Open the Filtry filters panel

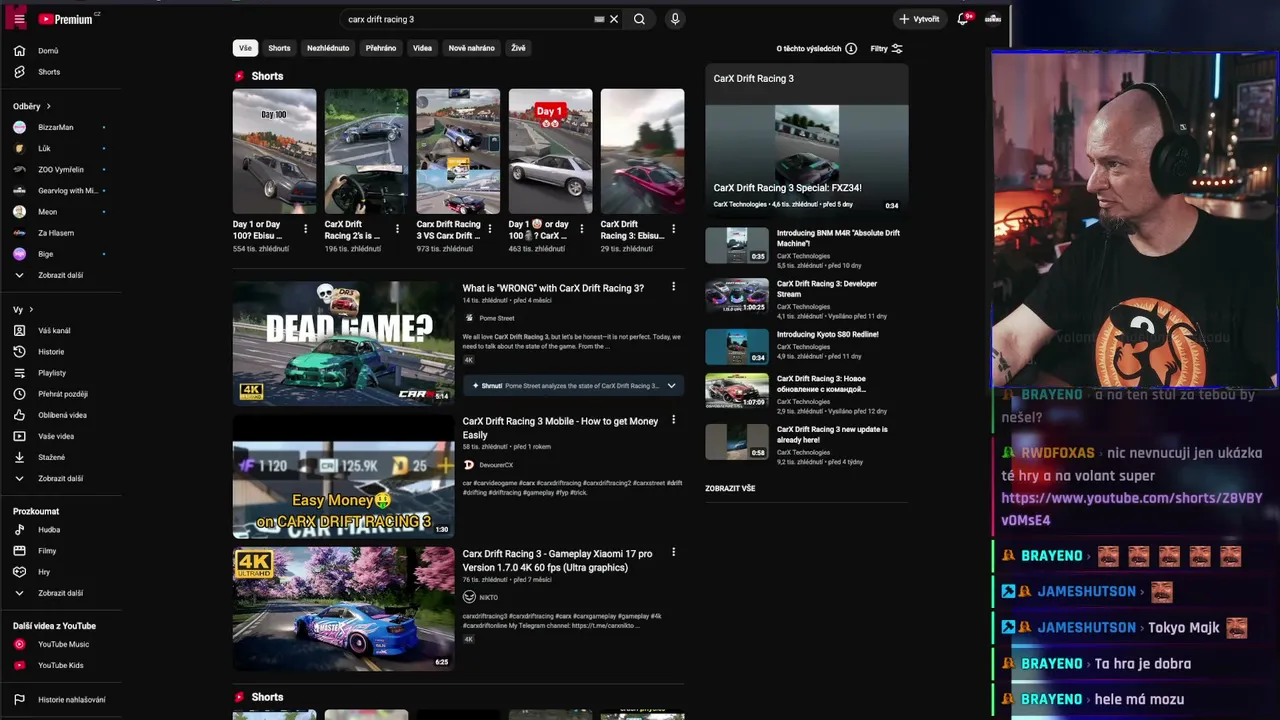coord(886,48)
